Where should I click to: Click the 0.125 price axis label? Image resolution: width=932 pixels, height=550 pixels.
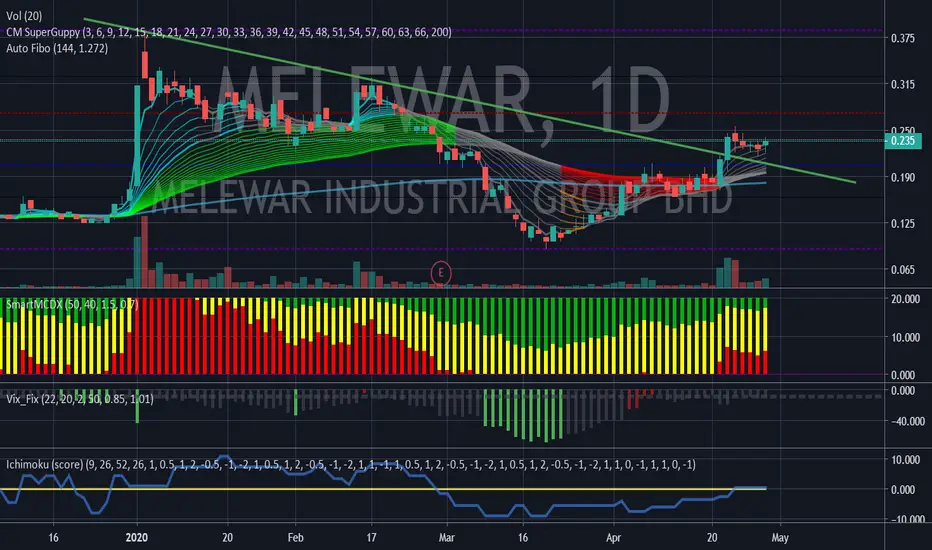[903, 224]
